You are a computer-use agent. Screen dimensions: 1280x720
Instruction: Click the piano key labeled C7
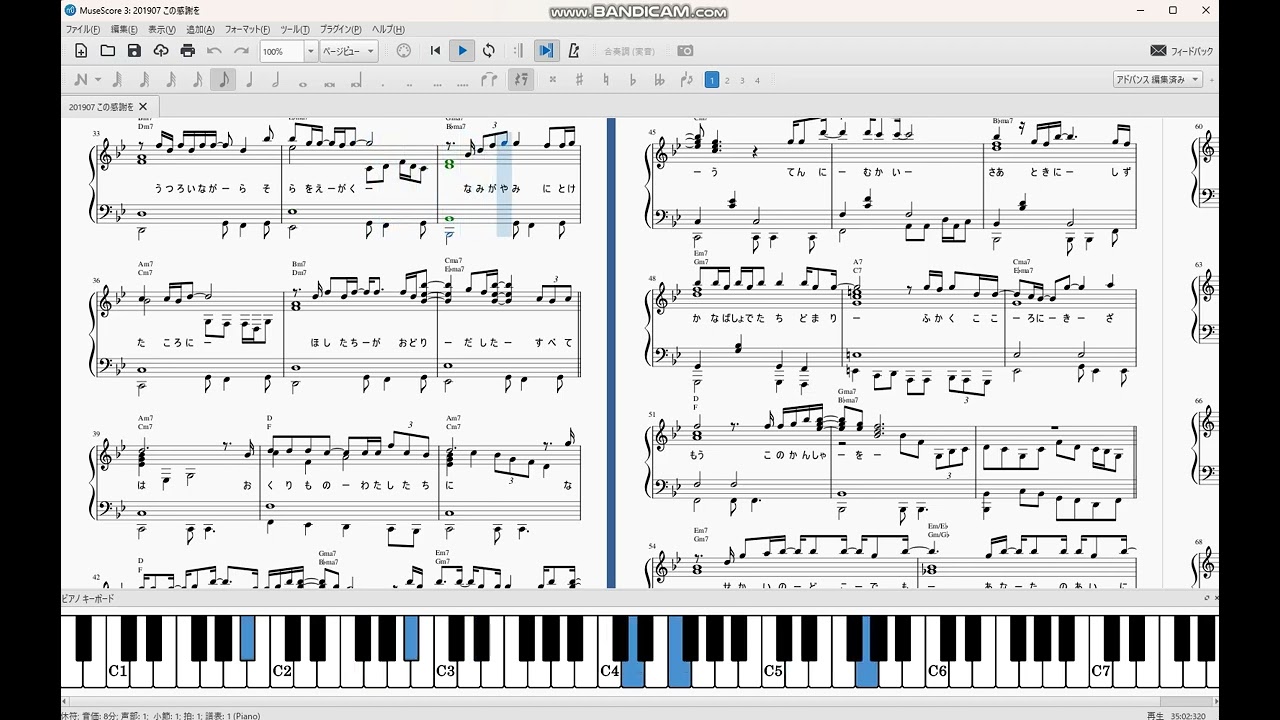1100,670
